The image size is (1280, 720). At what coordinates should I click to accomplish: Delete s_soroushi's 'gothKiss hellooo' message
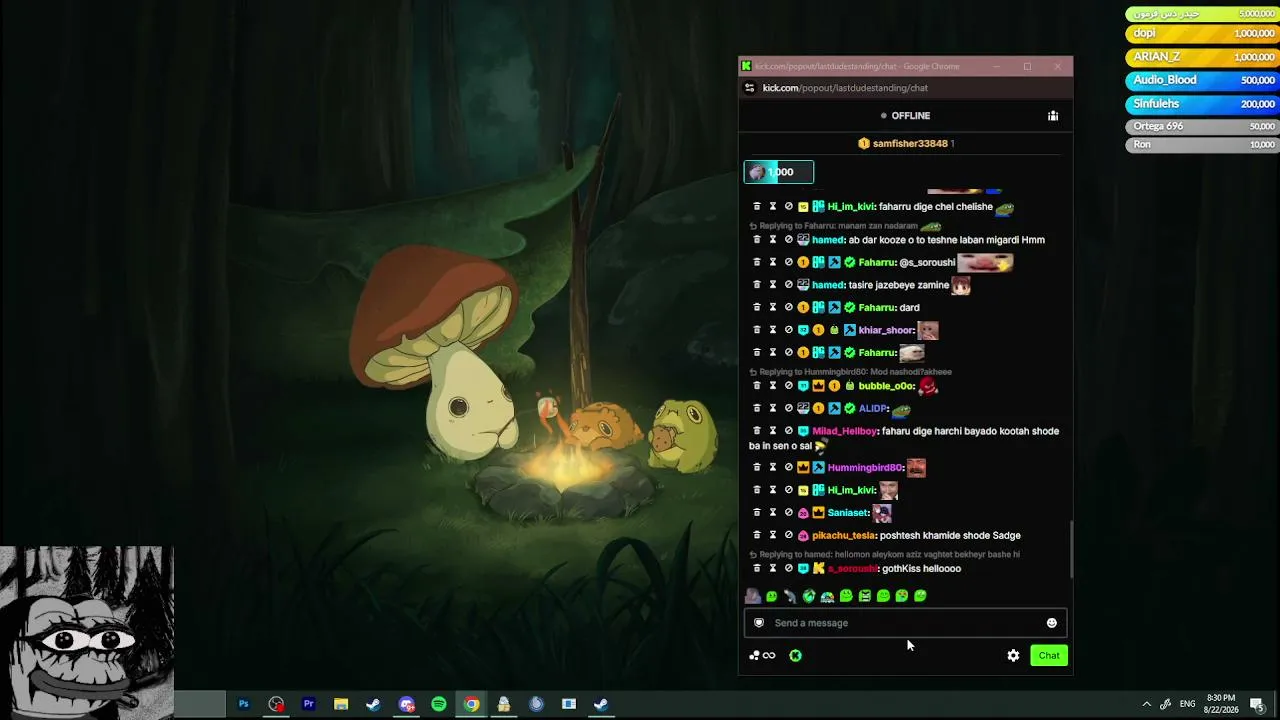(757, 569)
